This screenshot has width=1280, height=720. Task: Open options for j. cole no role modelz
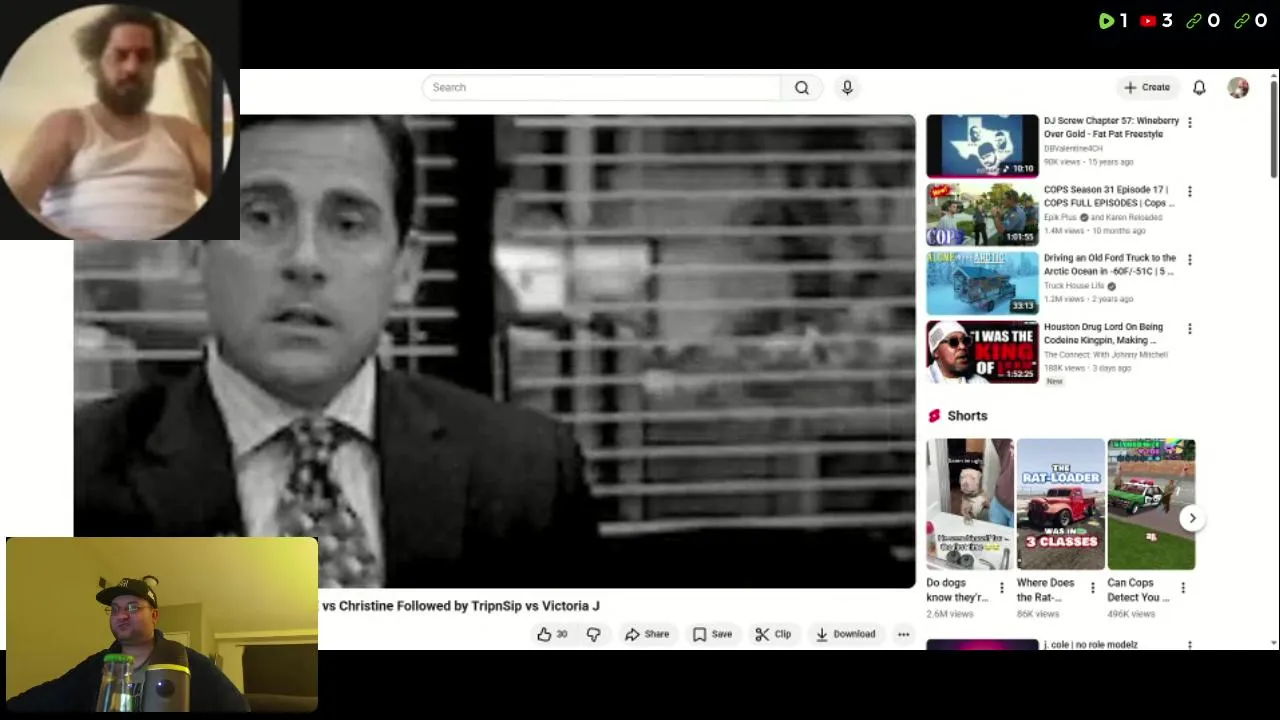click(x=1189, y=646)
